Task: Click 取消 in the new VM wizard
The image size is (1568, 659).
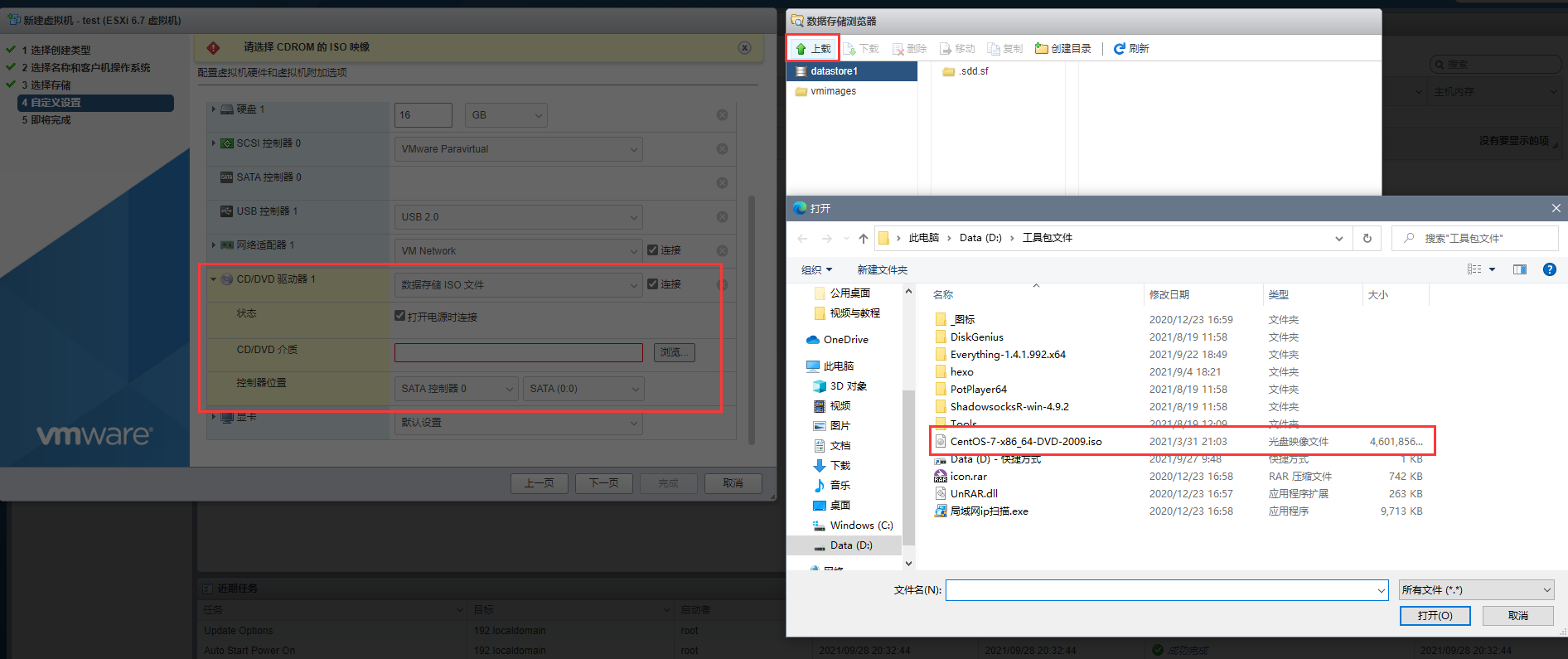Action: click(x=733, y=483)
